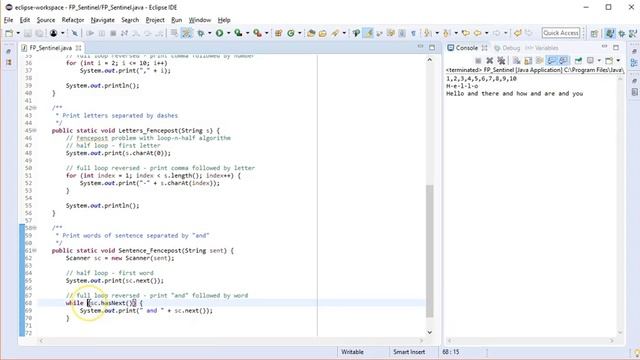Click the Coverage launch icon
The width and height of the screenshot is (640, 360).
point(238,33)
